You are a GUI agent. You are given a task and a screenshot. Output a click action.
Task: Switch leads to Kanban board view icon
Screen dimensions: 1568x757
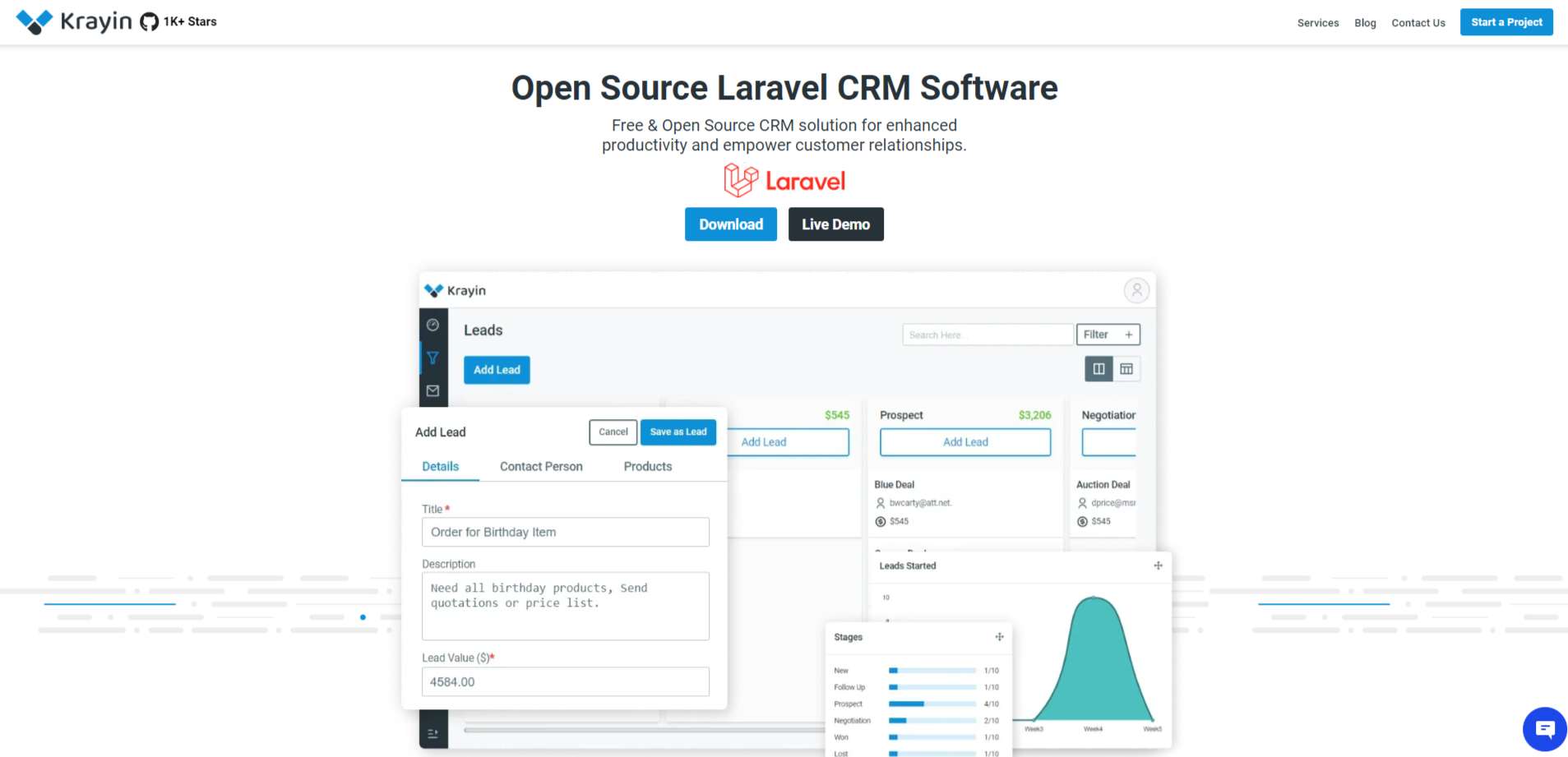point(1098,368)
